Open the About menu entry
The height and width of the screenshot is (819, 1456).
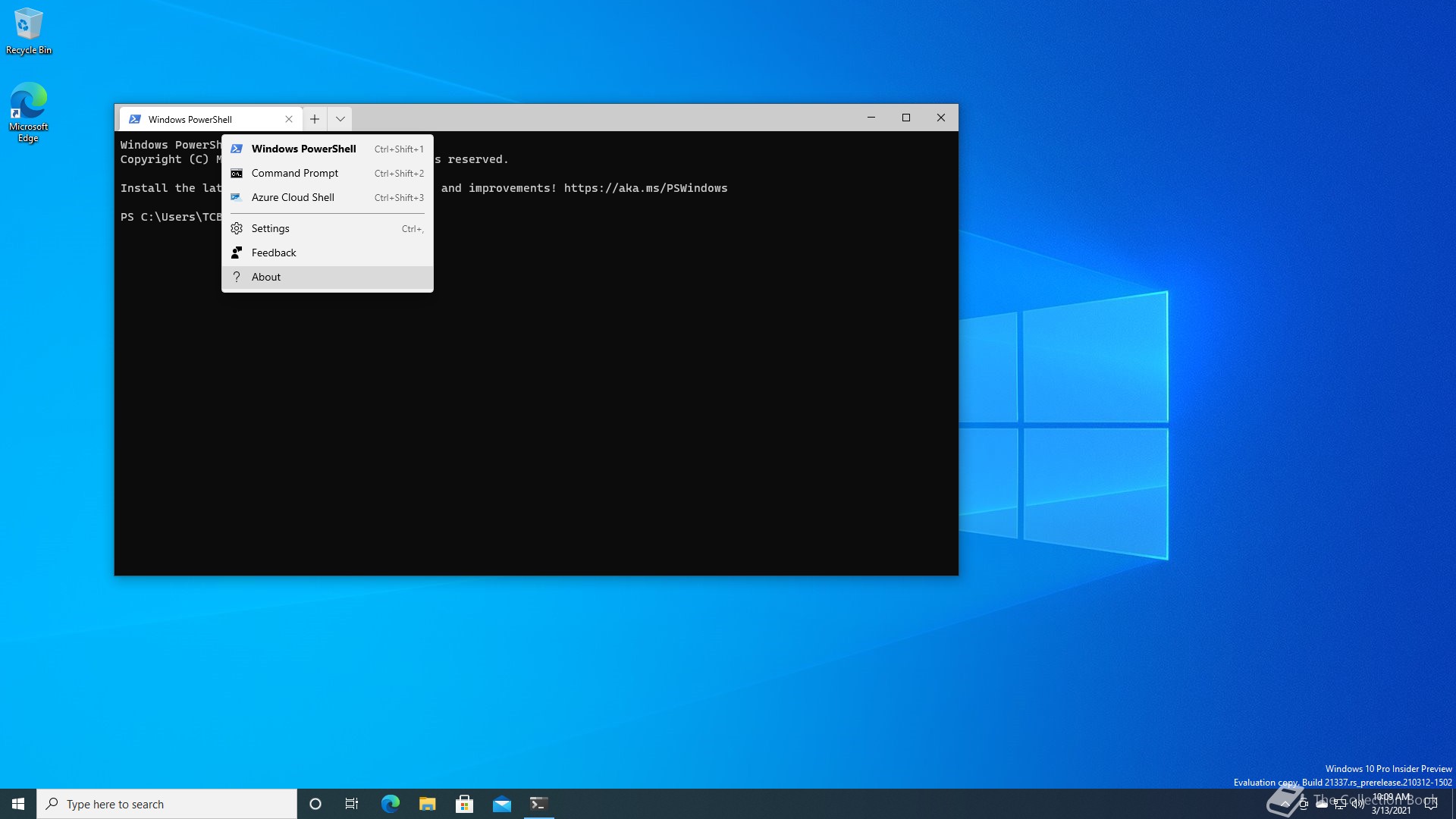point(327,277)
